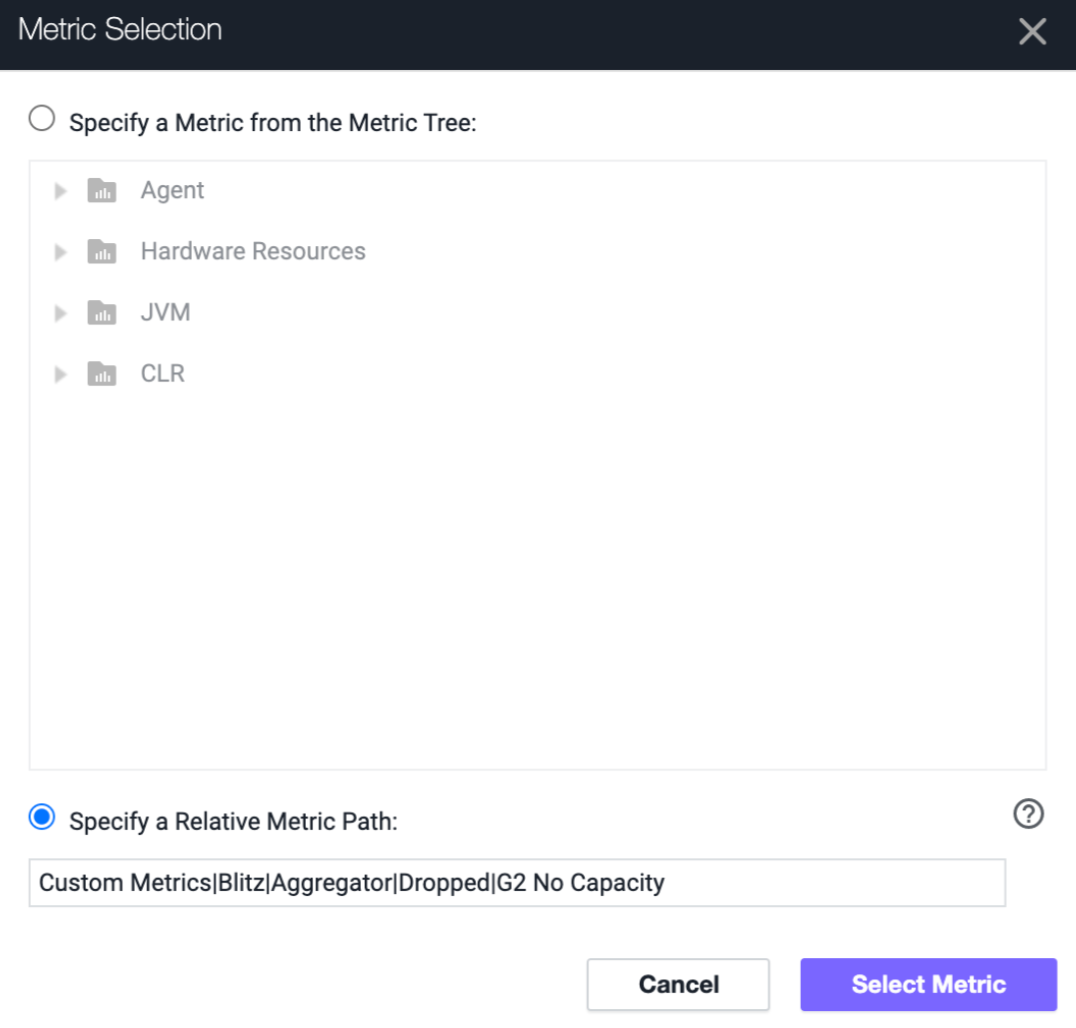Close the Metric Selection dialog
Screen dimensions: 1076x1028
pyautogui.click(x=1032, y=32)
